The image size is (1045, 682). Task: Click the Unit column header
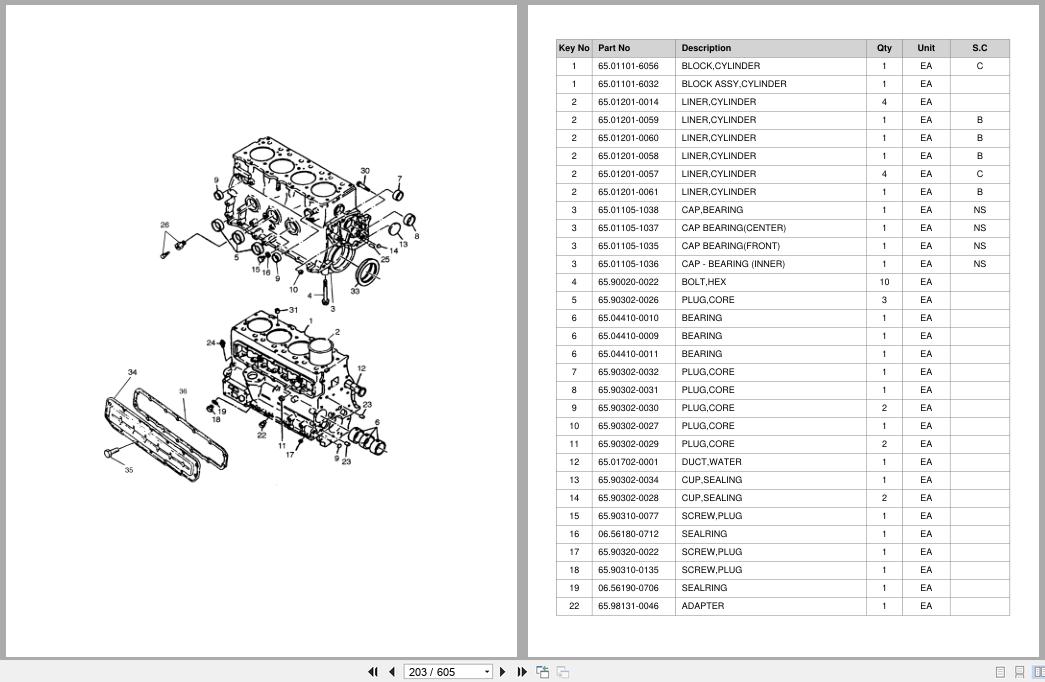point(926,48)
